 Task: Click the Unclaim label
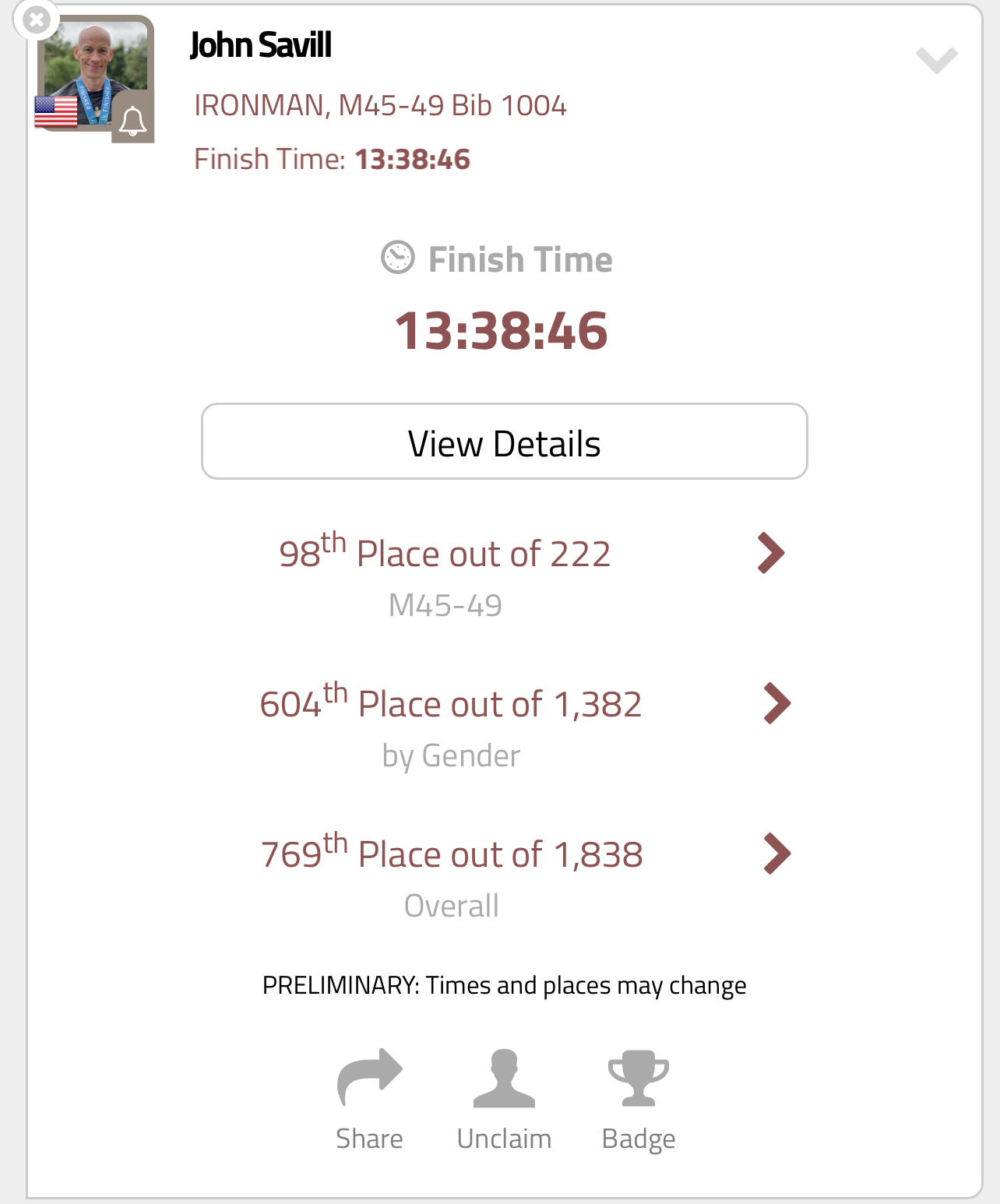(x=504, y=1139)
